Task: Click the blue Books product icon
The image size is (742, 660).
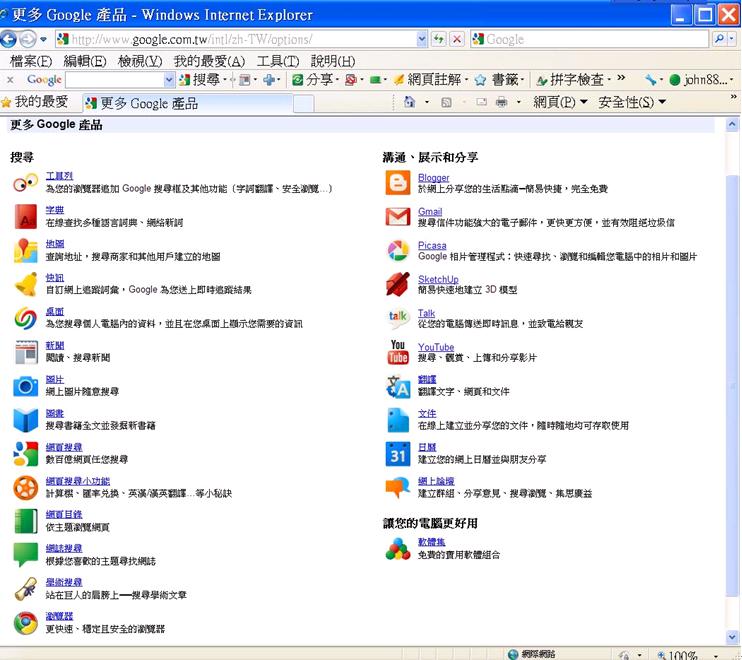Action: click(26, 420)
